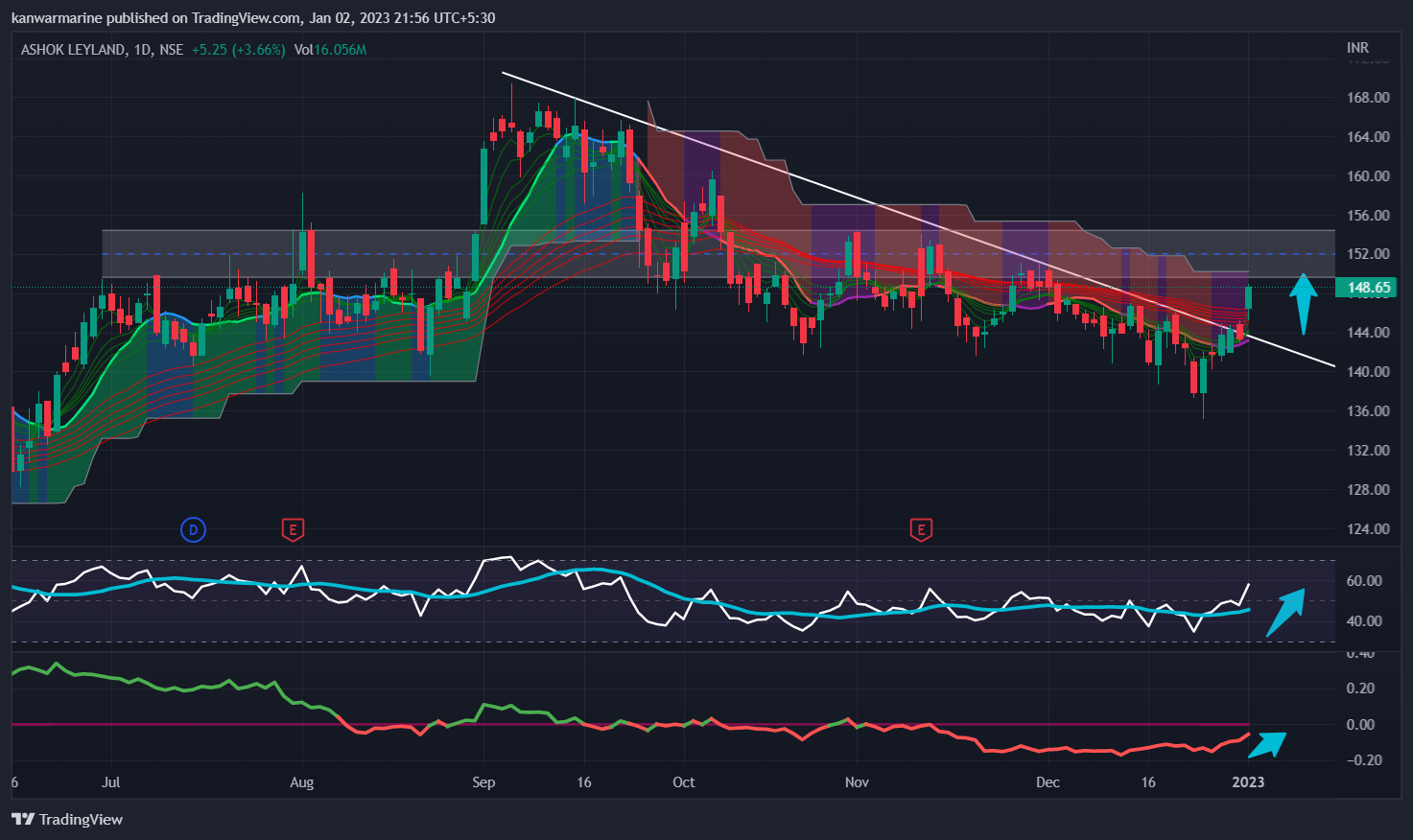Click the Oct label on time axis
This screenshot has height=840, width=1413.
coord(684,782)
